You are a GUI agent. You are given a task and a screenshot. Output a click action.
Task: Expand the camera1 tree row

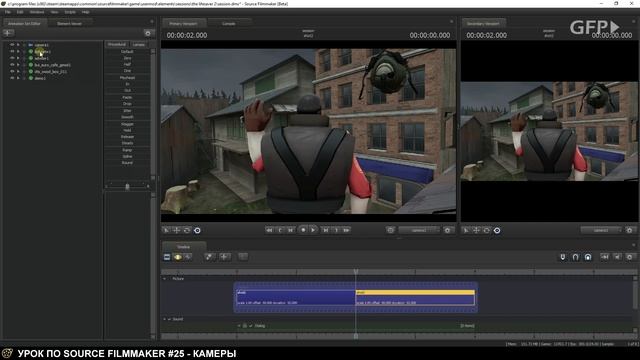(x=18, y=45)
